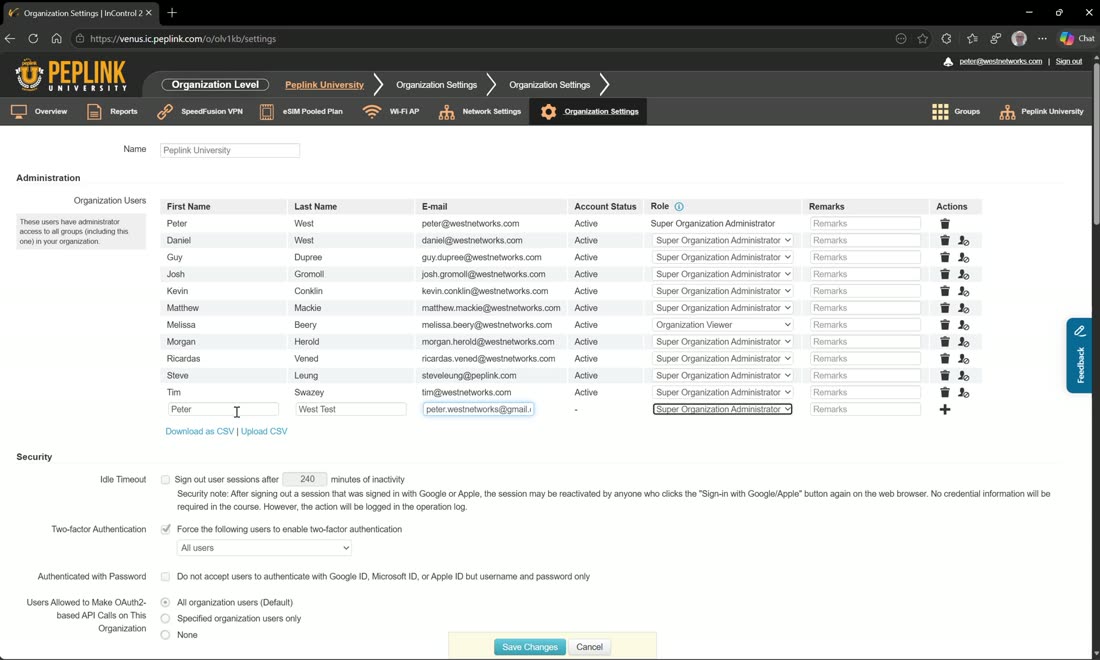Image resolution: width=1100 pixels, height=660 pixels.
Task: Click user action icon for Matthew Mackie
Action: (963, 308)
